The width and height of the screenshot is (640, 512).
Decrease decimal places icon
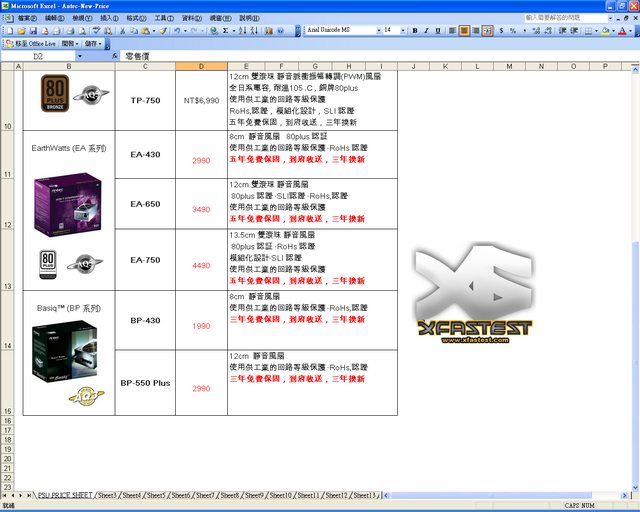click(x=548, y=31)
